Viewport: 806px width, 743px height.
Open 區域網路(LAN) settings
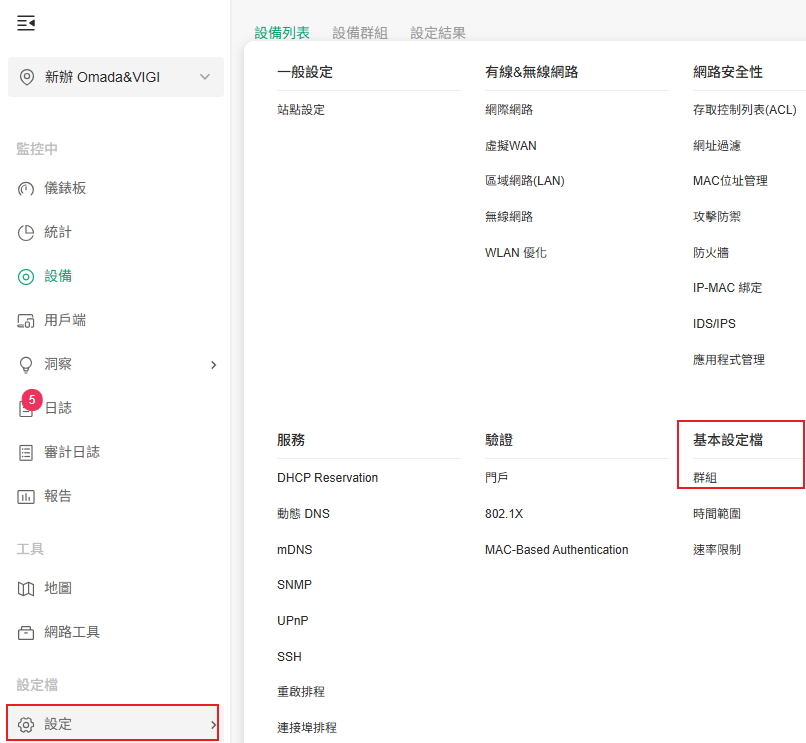click(x=524, y=181)
